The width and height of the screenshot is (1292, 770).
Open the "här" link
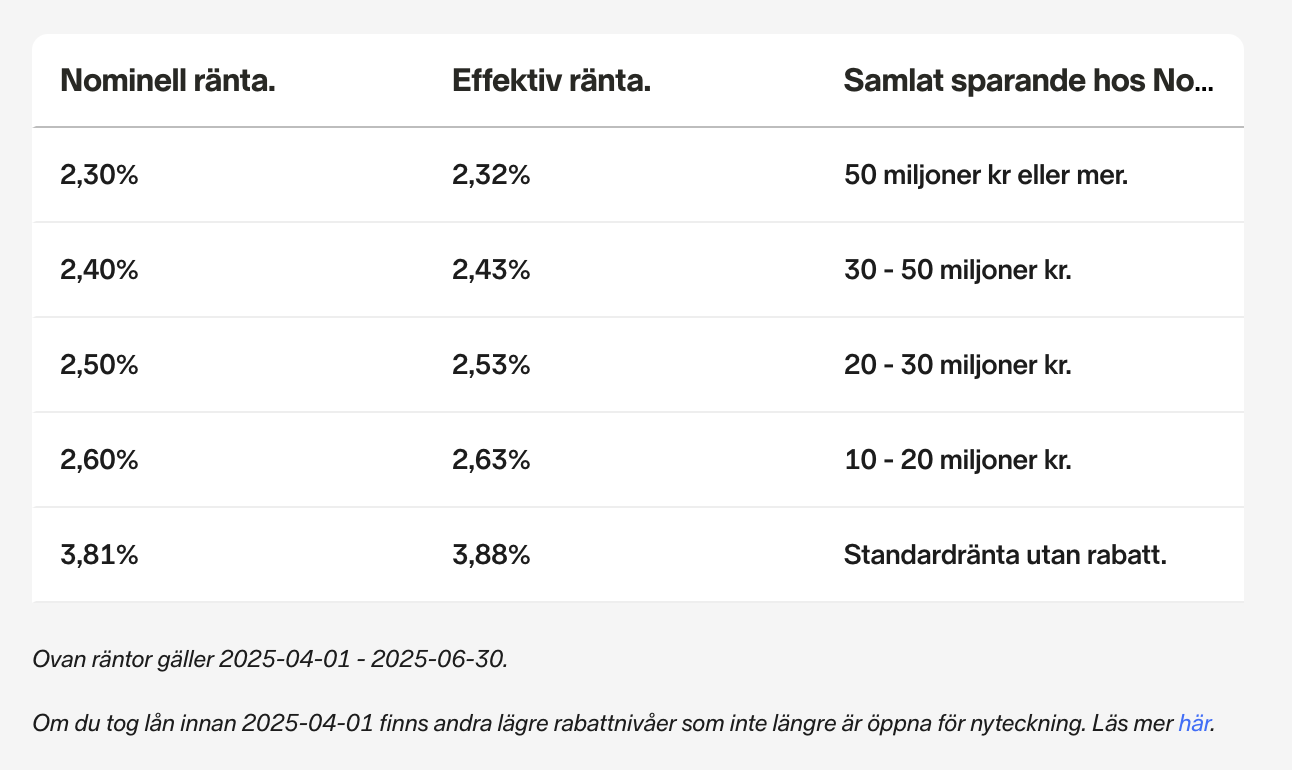point(1194,723)
